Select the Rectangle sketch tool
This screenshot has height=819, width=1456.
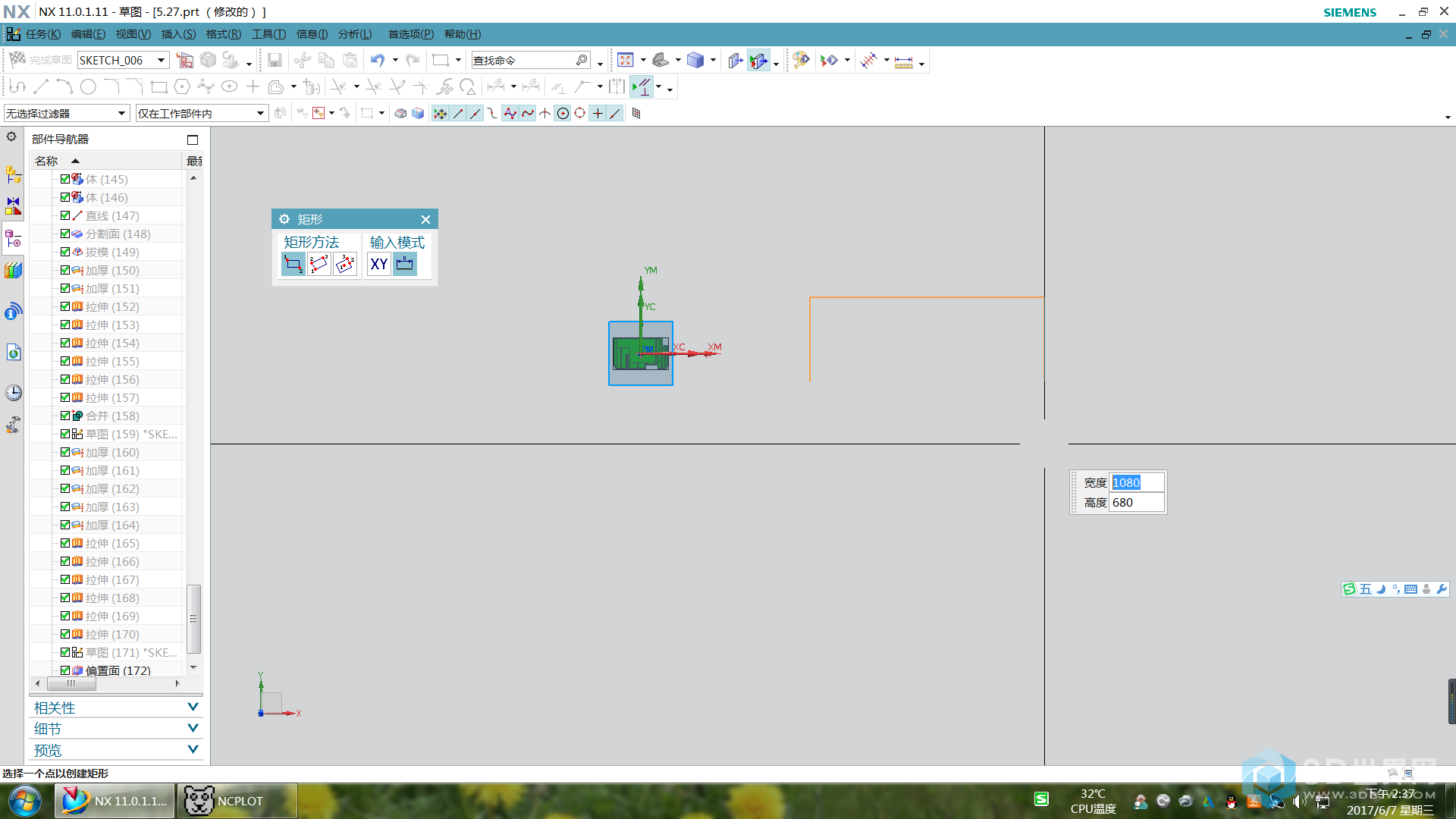point(158,86)
